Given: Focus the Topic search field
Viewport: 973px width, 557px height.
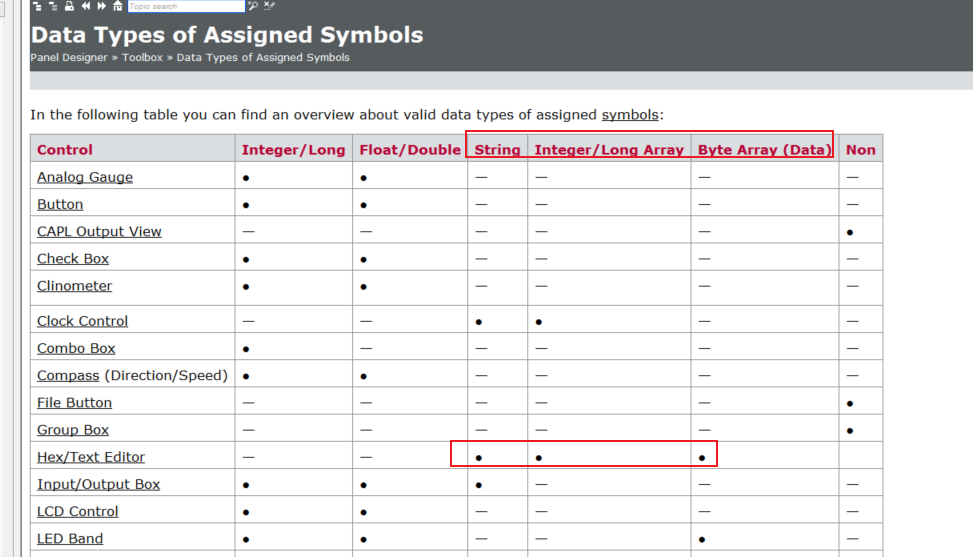Looking at the screenshot, I should 186,6.
